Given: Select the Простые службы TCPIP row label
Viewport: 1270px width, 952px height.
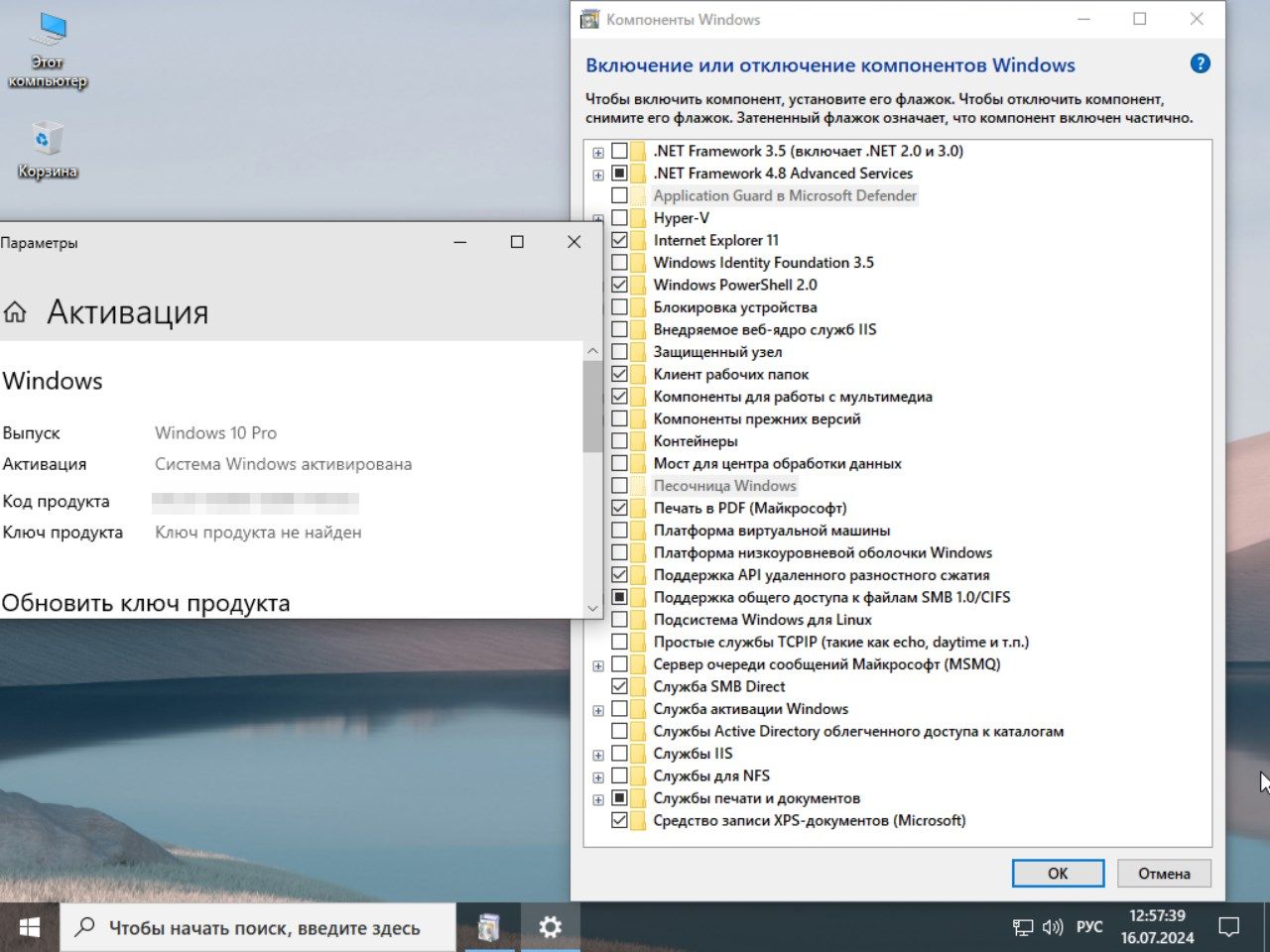Looking at the screenshot, I should click(840, 642).
